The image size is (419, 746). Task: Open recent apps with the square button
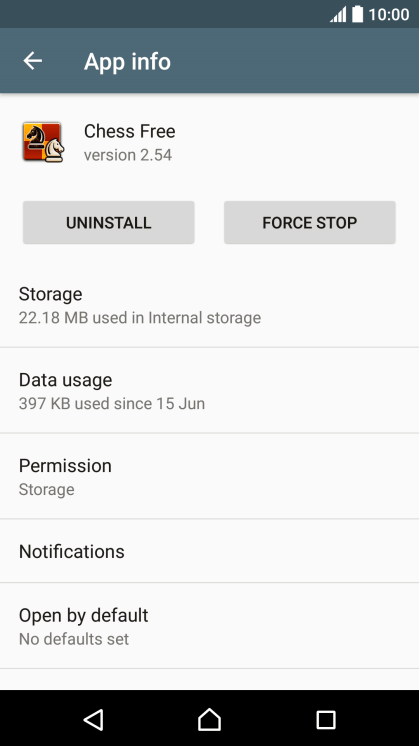(x=326, y=720)
